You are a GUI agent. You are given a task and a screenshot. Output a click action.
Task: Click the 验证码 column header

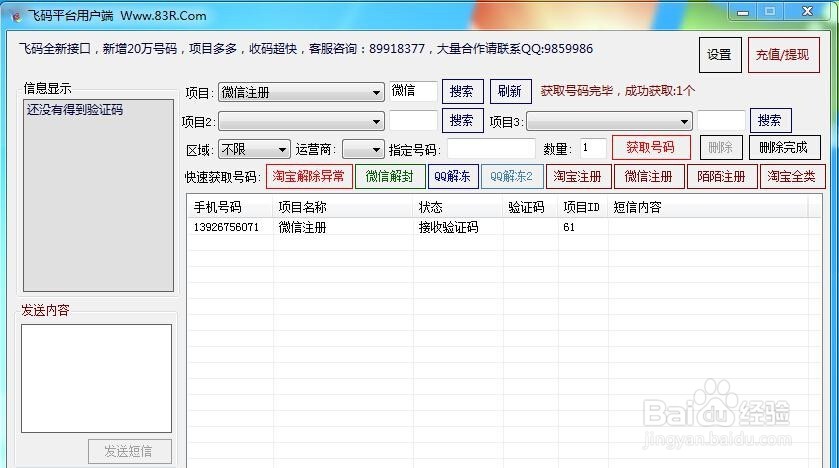click(530, 208)
